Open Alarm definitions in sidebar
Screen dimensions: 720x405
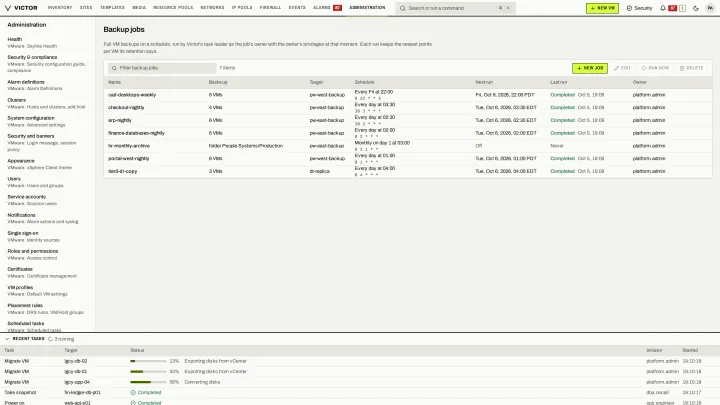[x=47, y=85]
